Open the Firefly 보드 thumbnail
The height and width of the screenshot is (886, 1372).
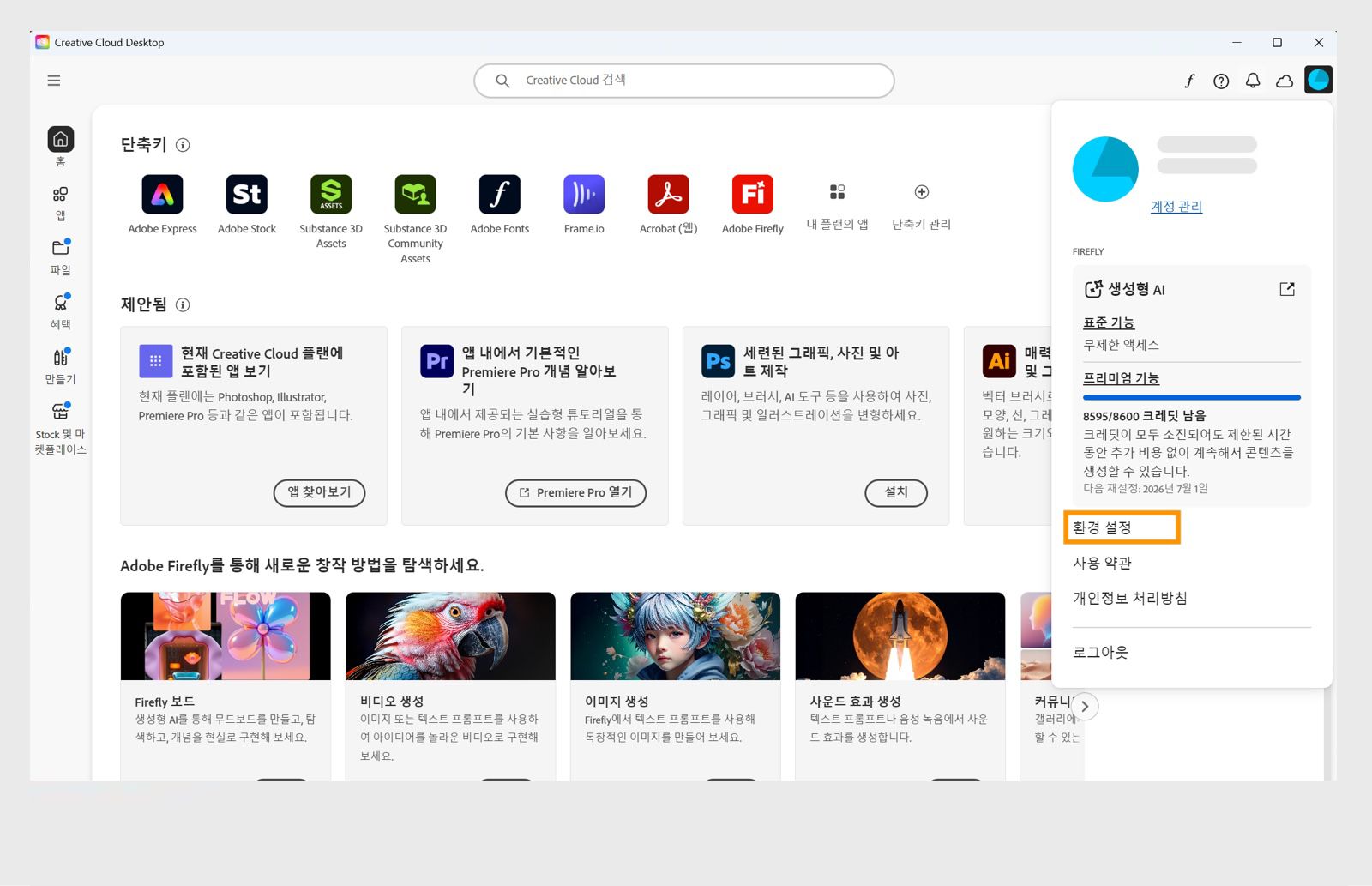point(226,636)
